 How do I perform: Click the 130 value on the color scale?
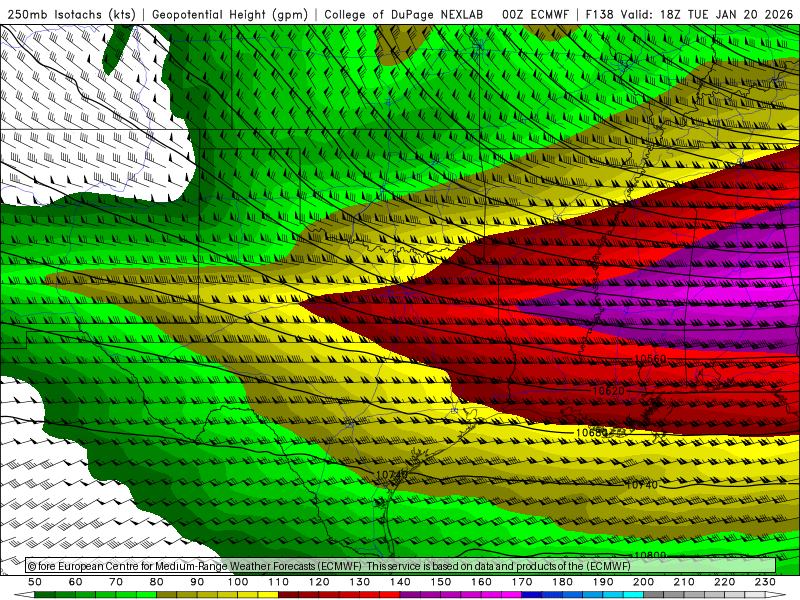click(360, 582)
